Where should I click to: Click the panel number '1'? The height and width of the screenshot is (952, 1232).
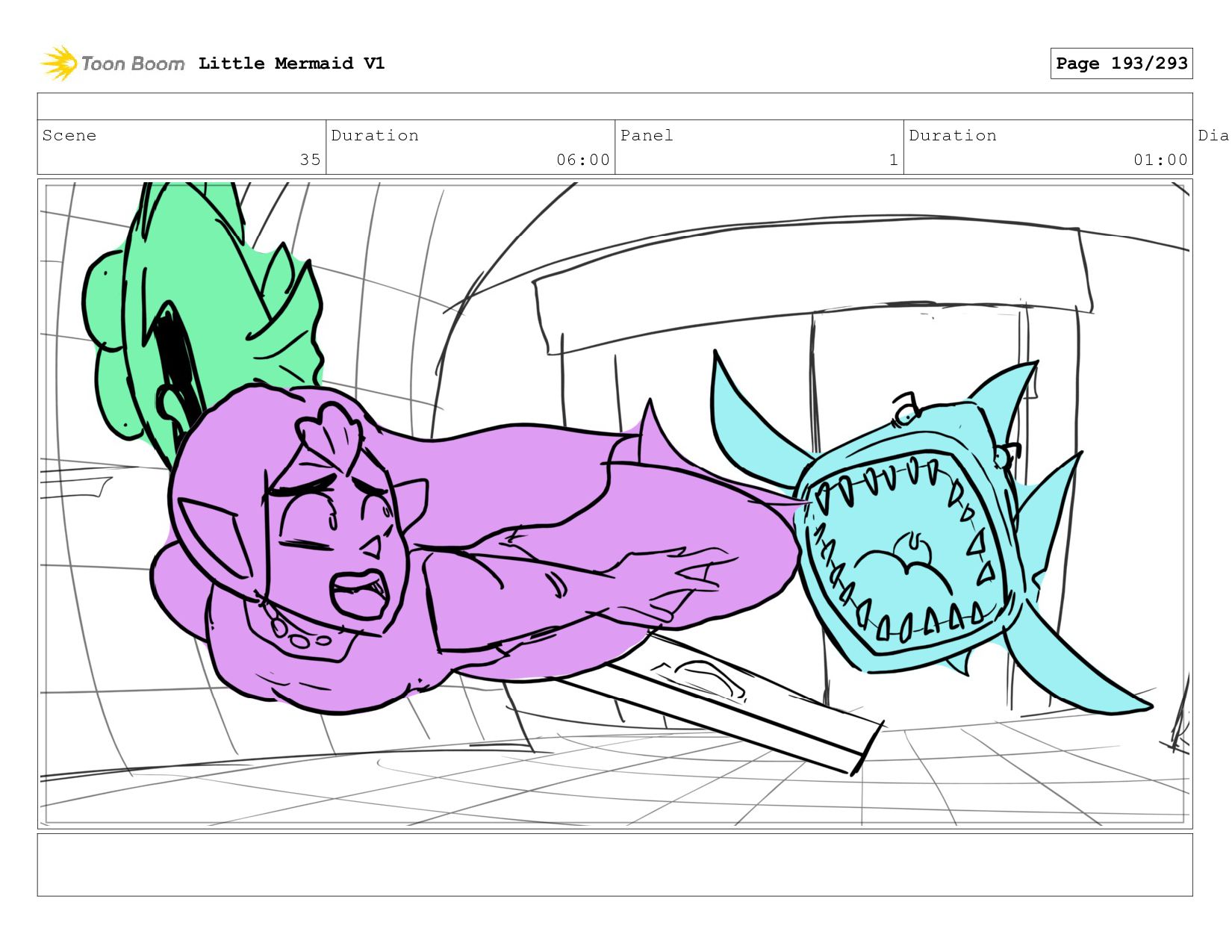(893, 160)
